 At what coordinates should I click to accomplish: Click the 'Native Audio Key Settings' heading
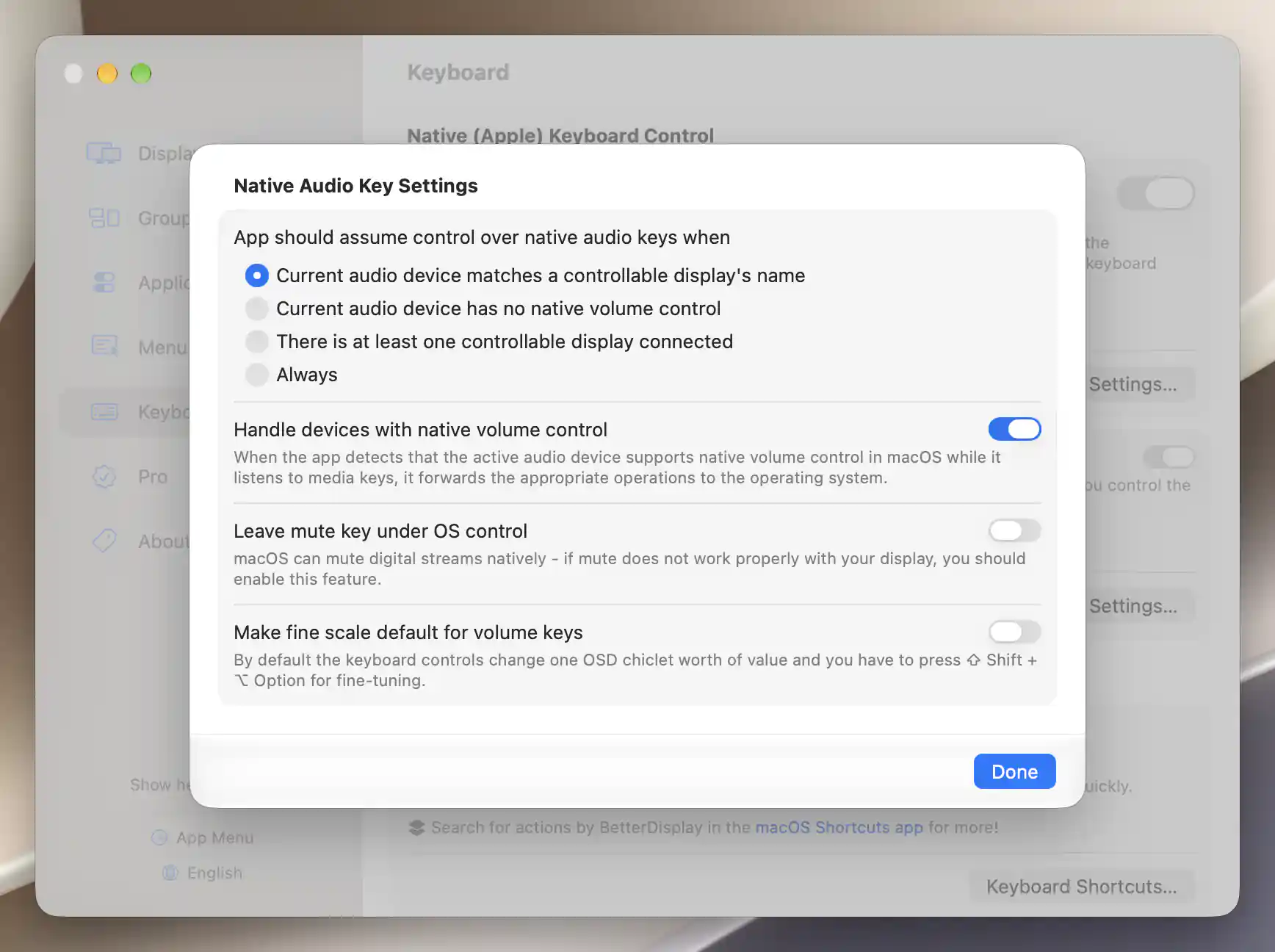pos(355,186)
